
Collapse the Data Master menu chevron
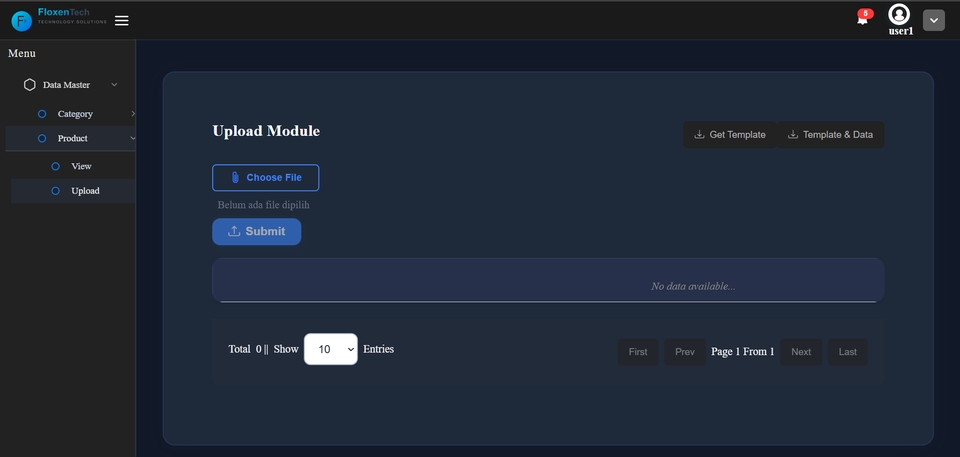point(114,85)
